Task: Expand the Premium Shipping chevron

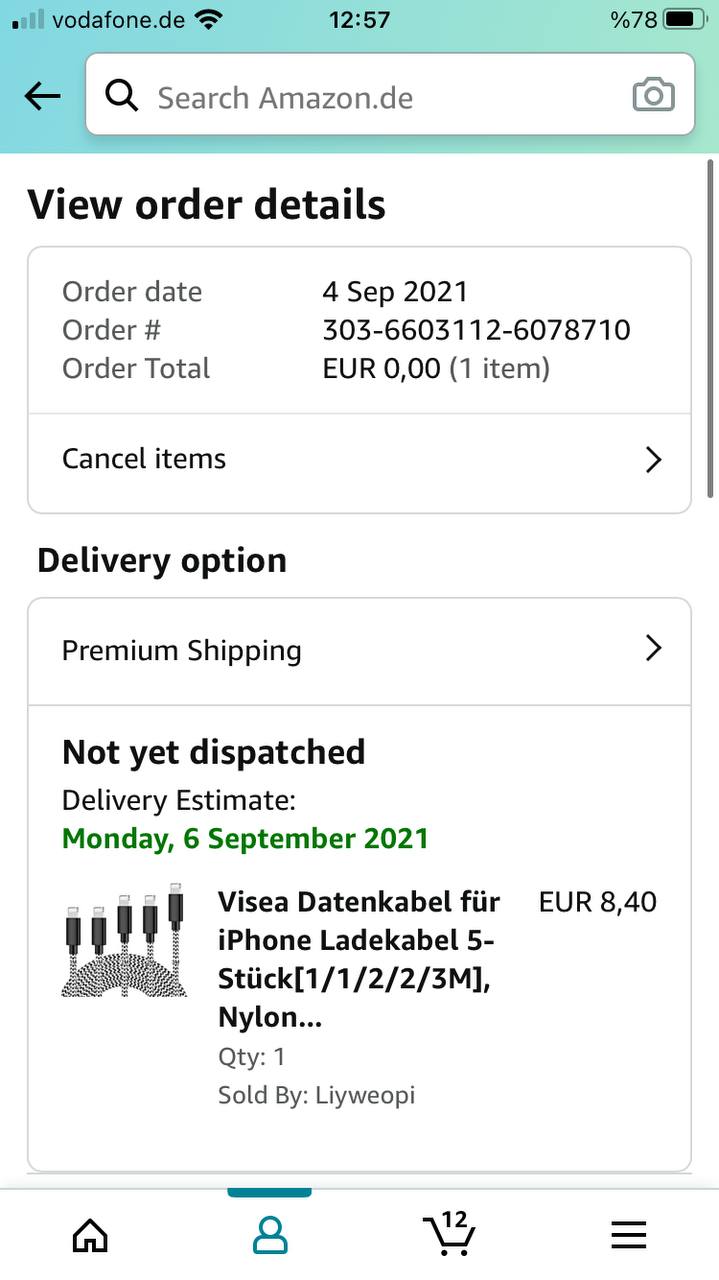Action: [653, 649]
